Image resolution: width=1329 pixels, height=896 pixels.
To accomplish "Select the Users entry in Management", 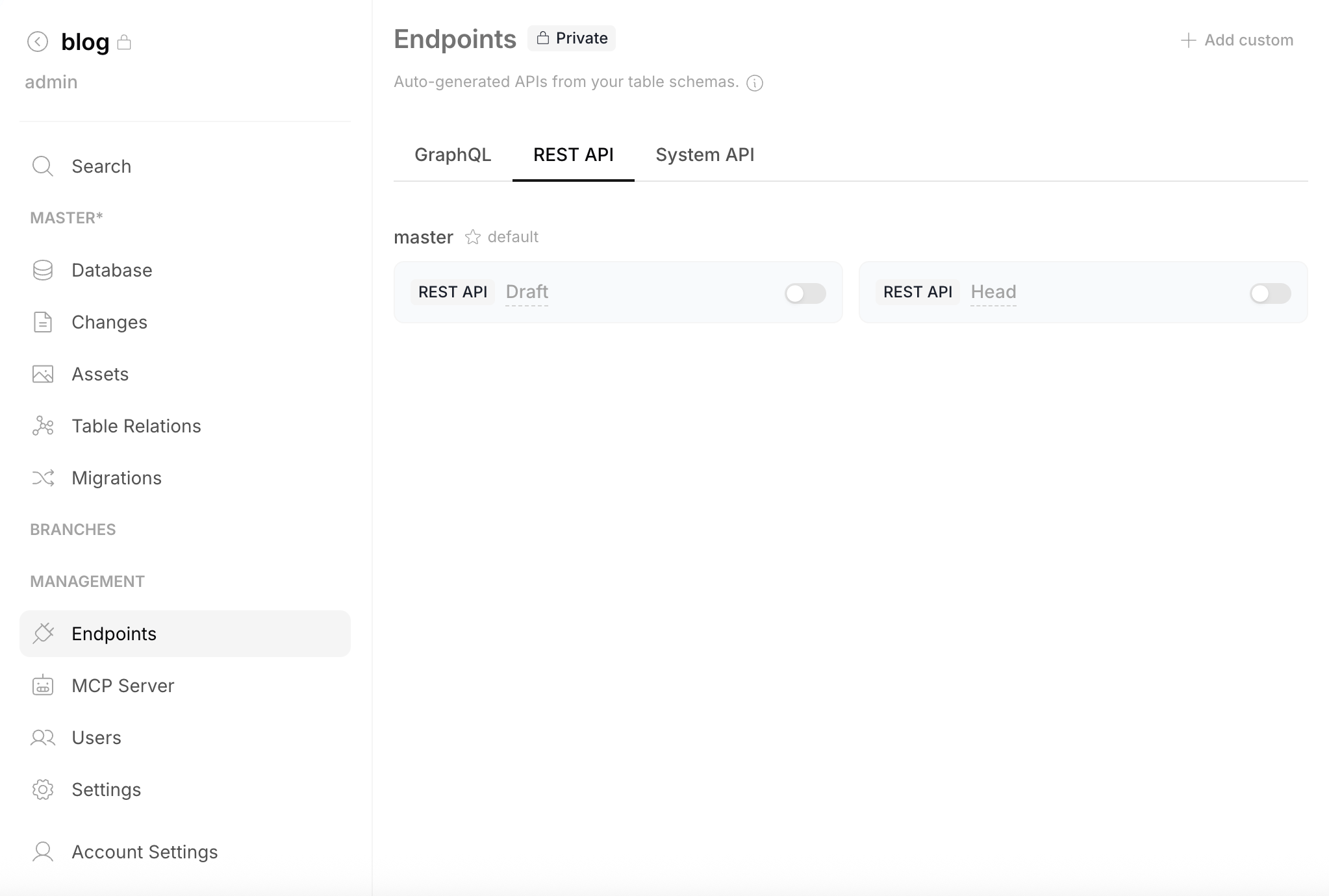I will [96, 738].
